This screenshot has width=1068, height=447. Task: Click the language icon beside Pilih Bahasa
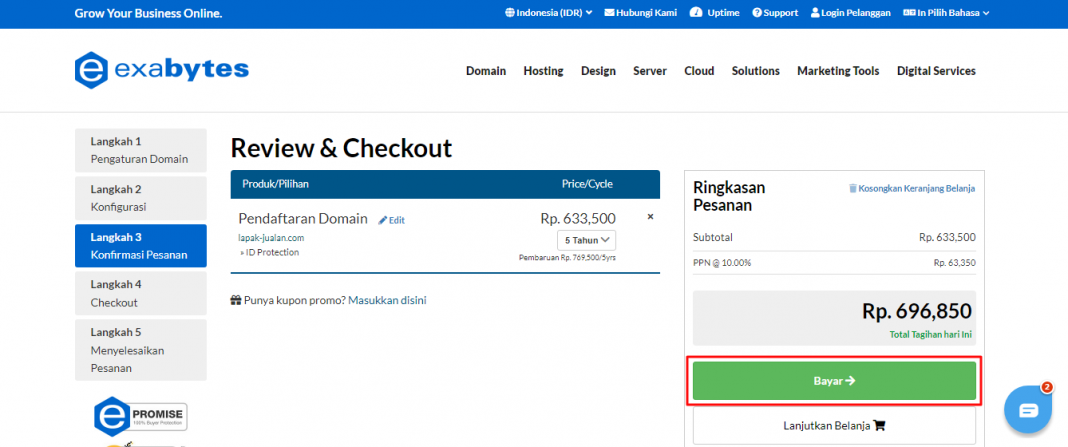coord(909,12)
